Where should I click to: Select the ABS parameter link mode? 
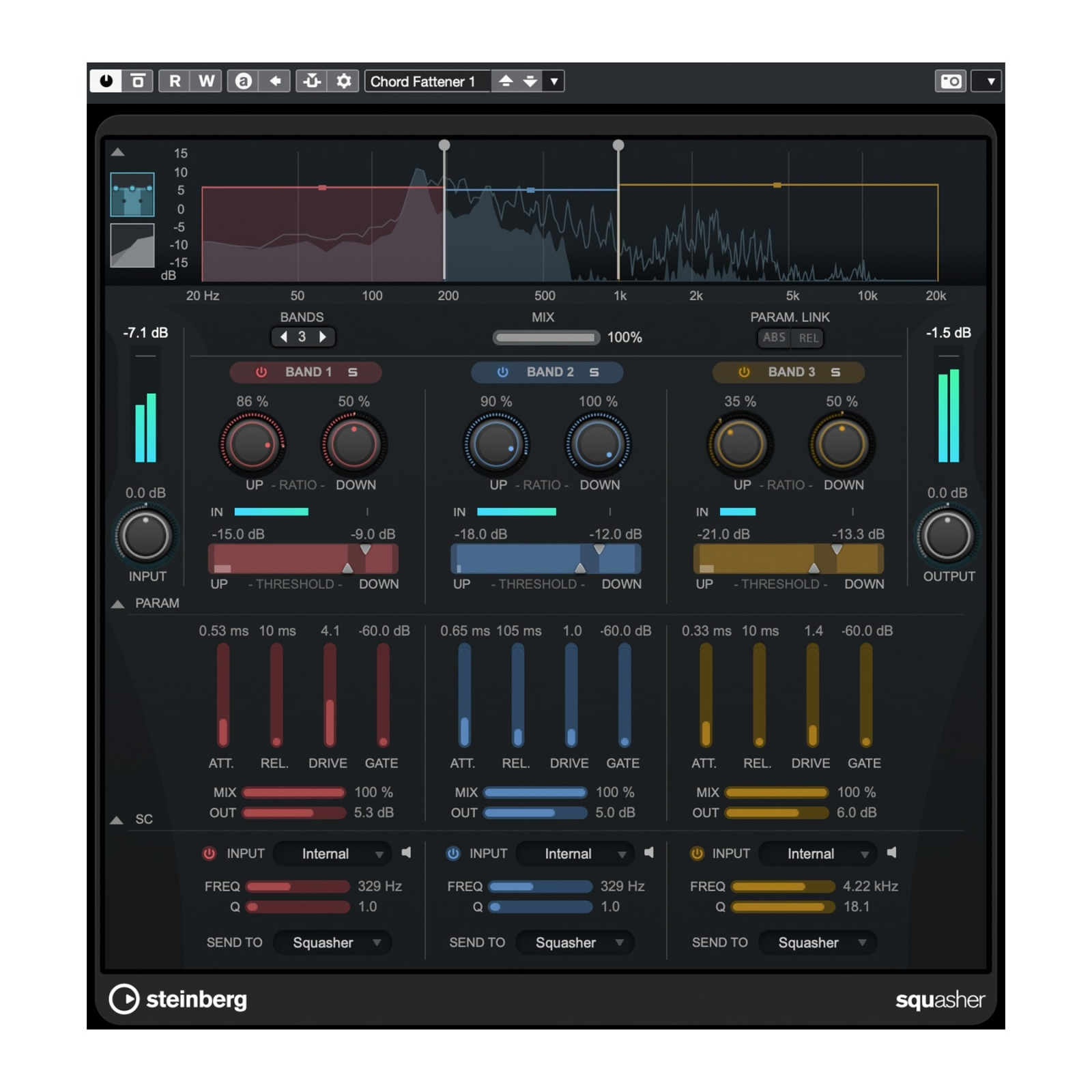pos(774,338)
